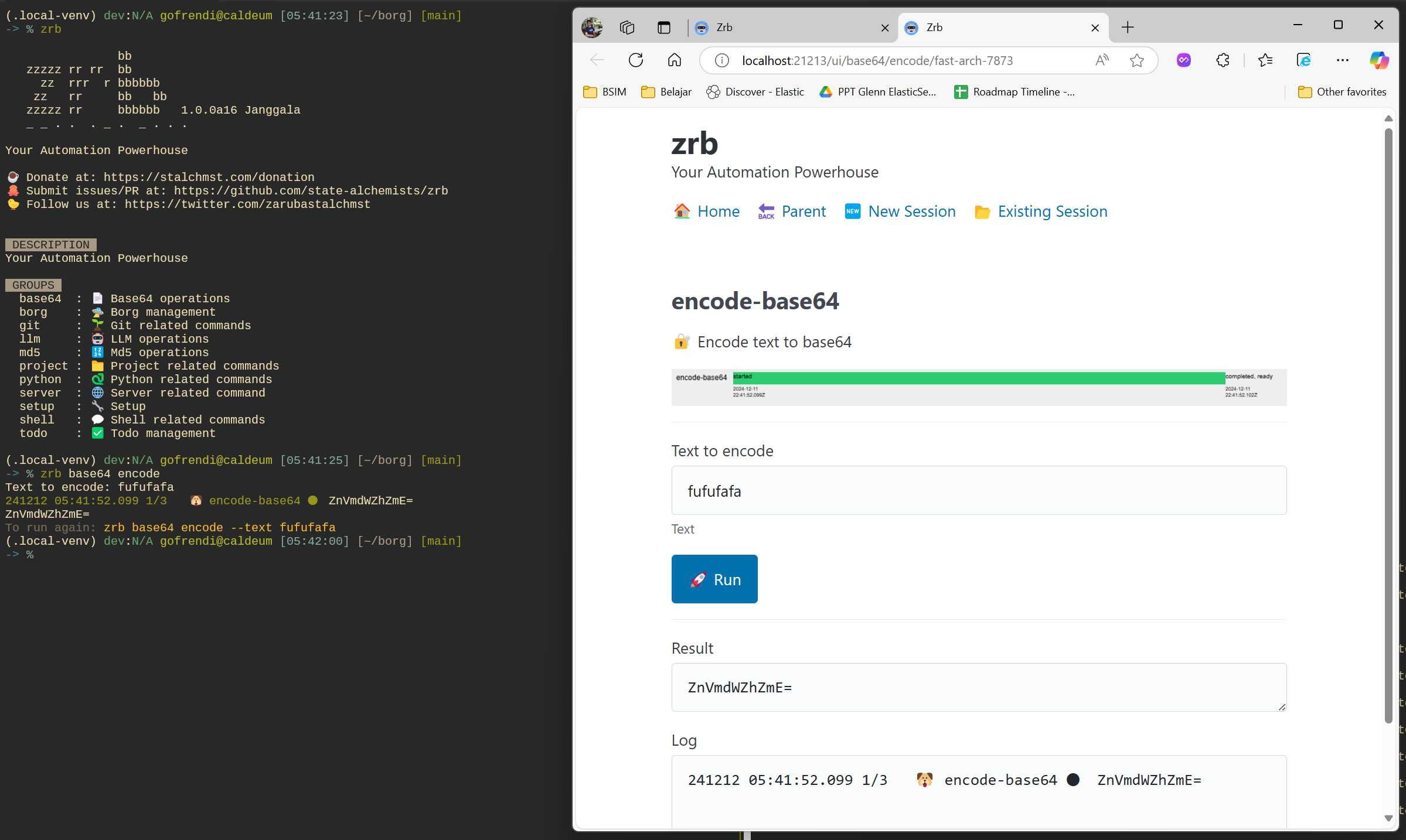Open a new browser tab
Image resolution: width=1406 pixels, height=840 pixels.
click(1128, 28)
